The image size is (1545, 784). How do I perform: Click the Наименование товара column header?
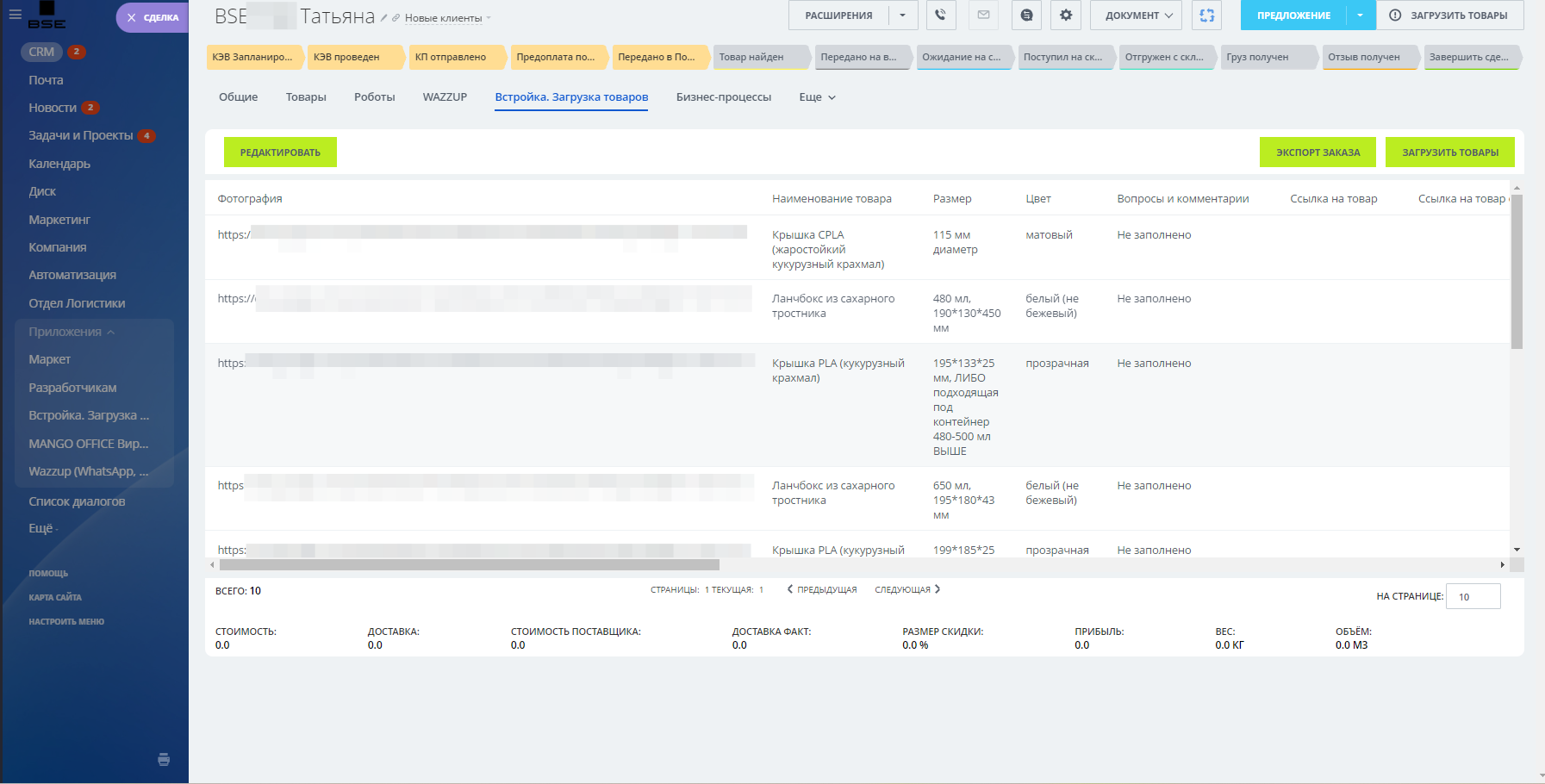[x=832, y=198]
